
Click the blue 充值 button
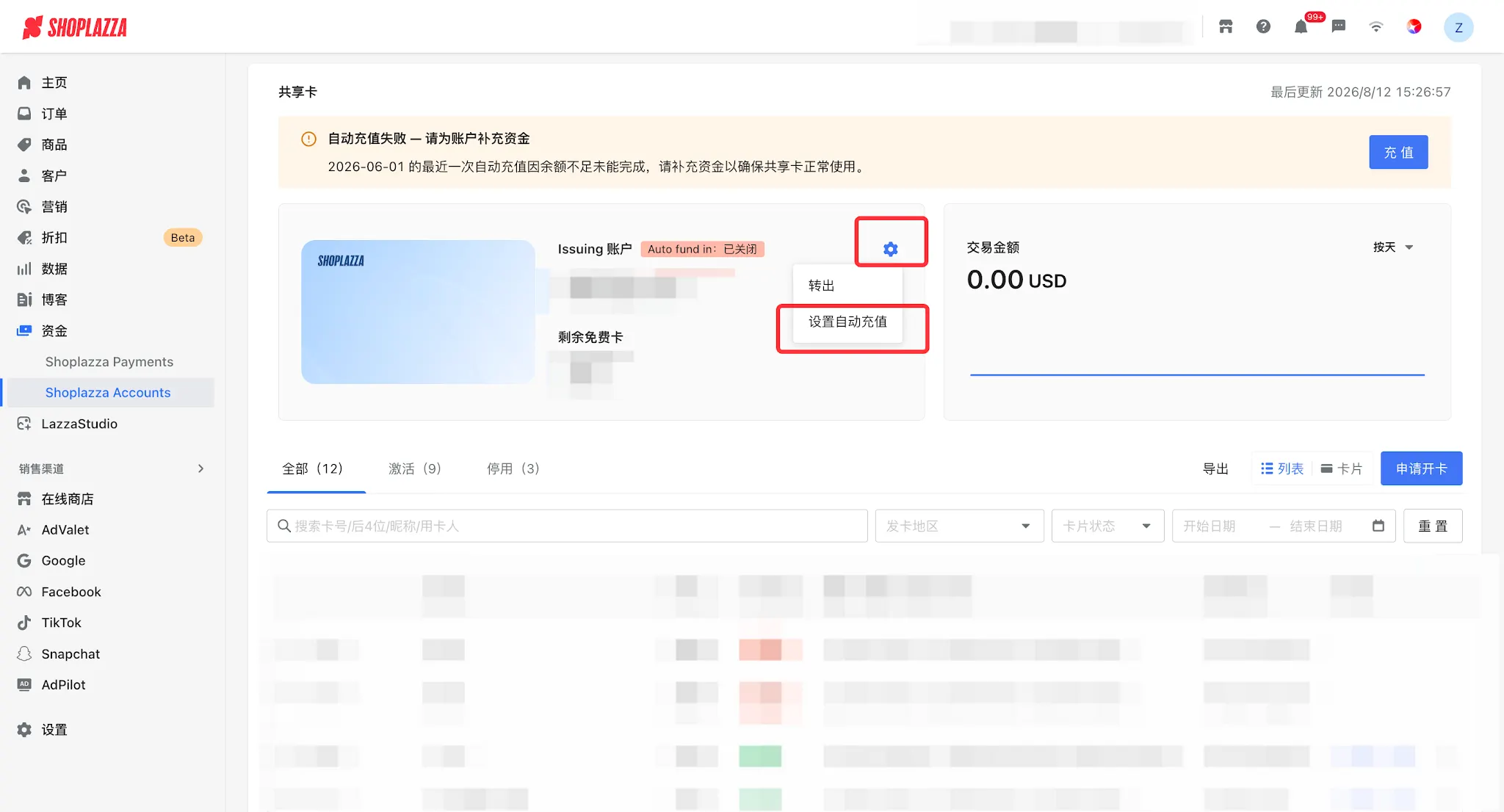click(1398, 152)
